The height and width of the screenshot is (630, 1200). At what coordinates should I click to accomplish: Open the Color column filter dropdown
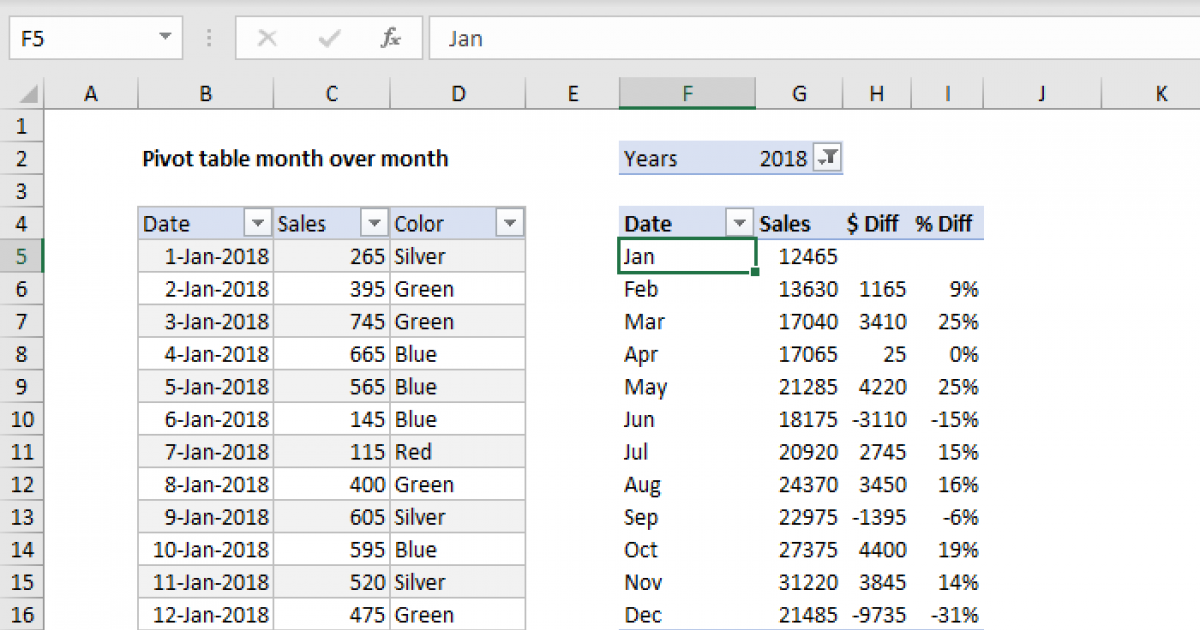tap(510, 223)
